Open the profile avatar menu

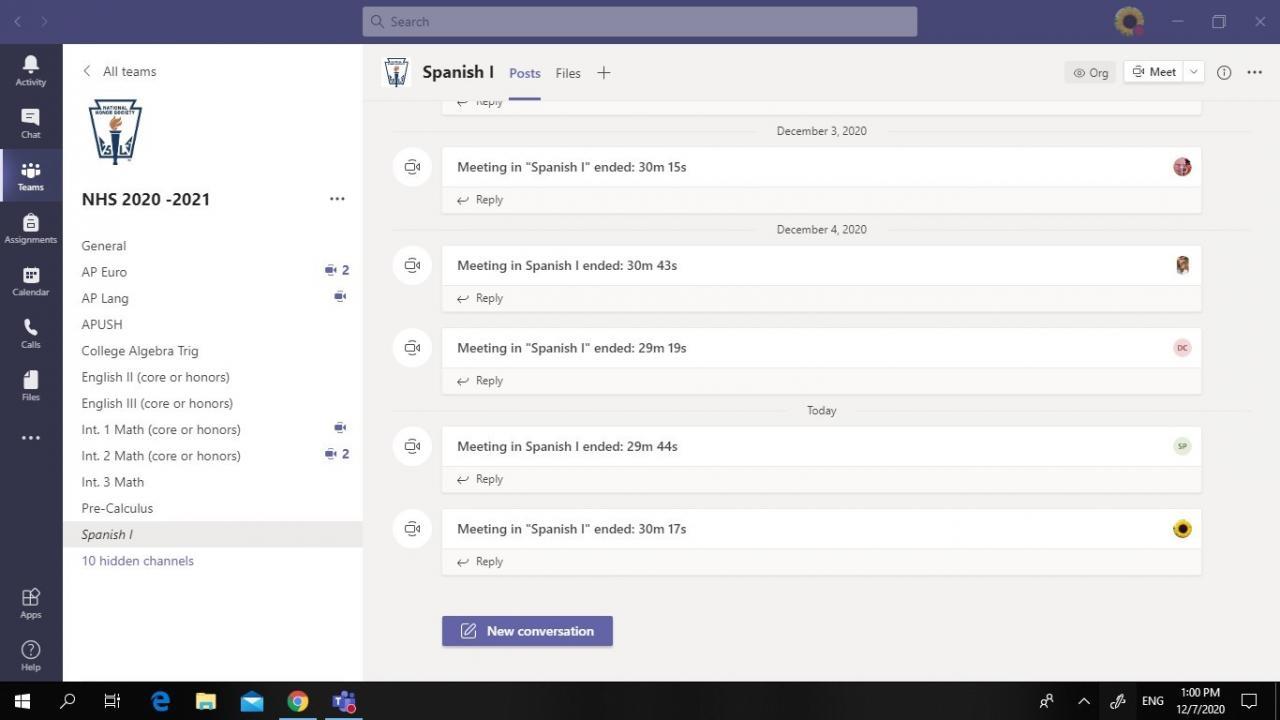coord(1129,21)
